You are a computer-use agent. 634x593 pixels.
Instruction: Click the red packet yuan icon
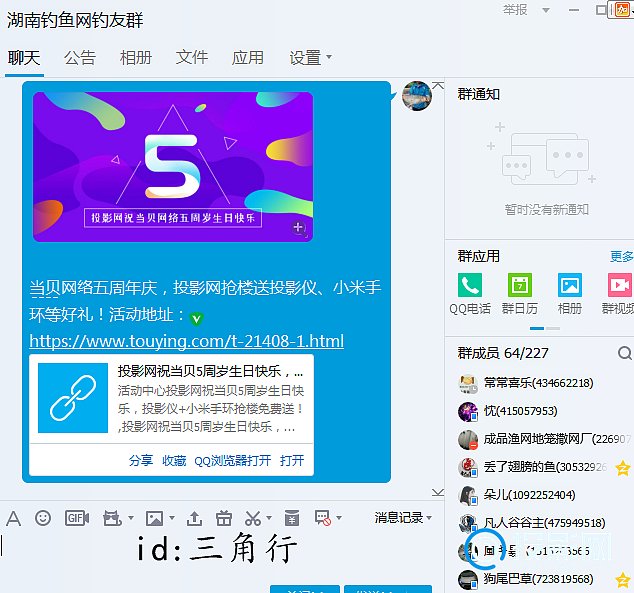click(x=292, y=518)
